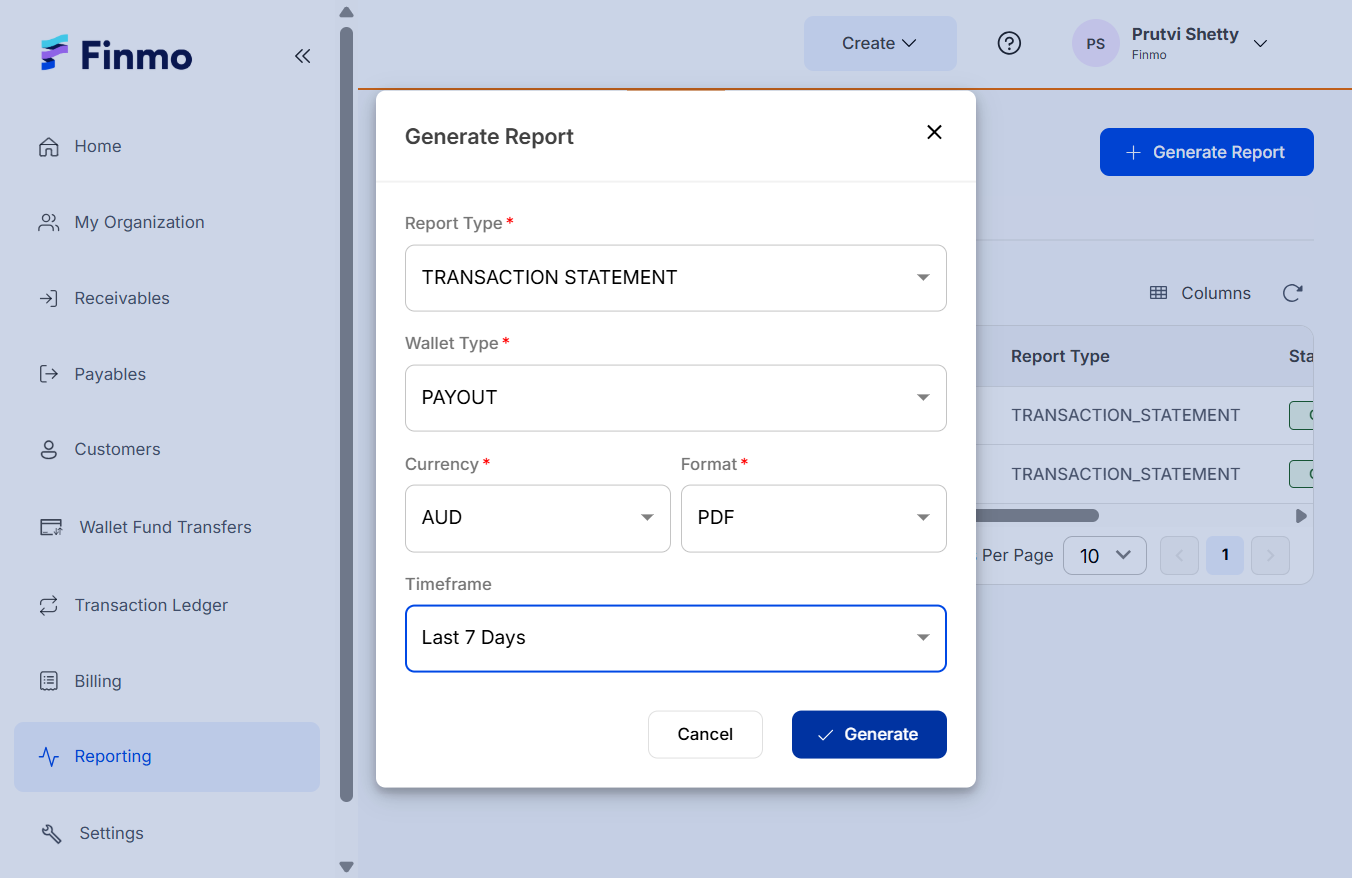Click the table's right scroll arrow

1301,517
